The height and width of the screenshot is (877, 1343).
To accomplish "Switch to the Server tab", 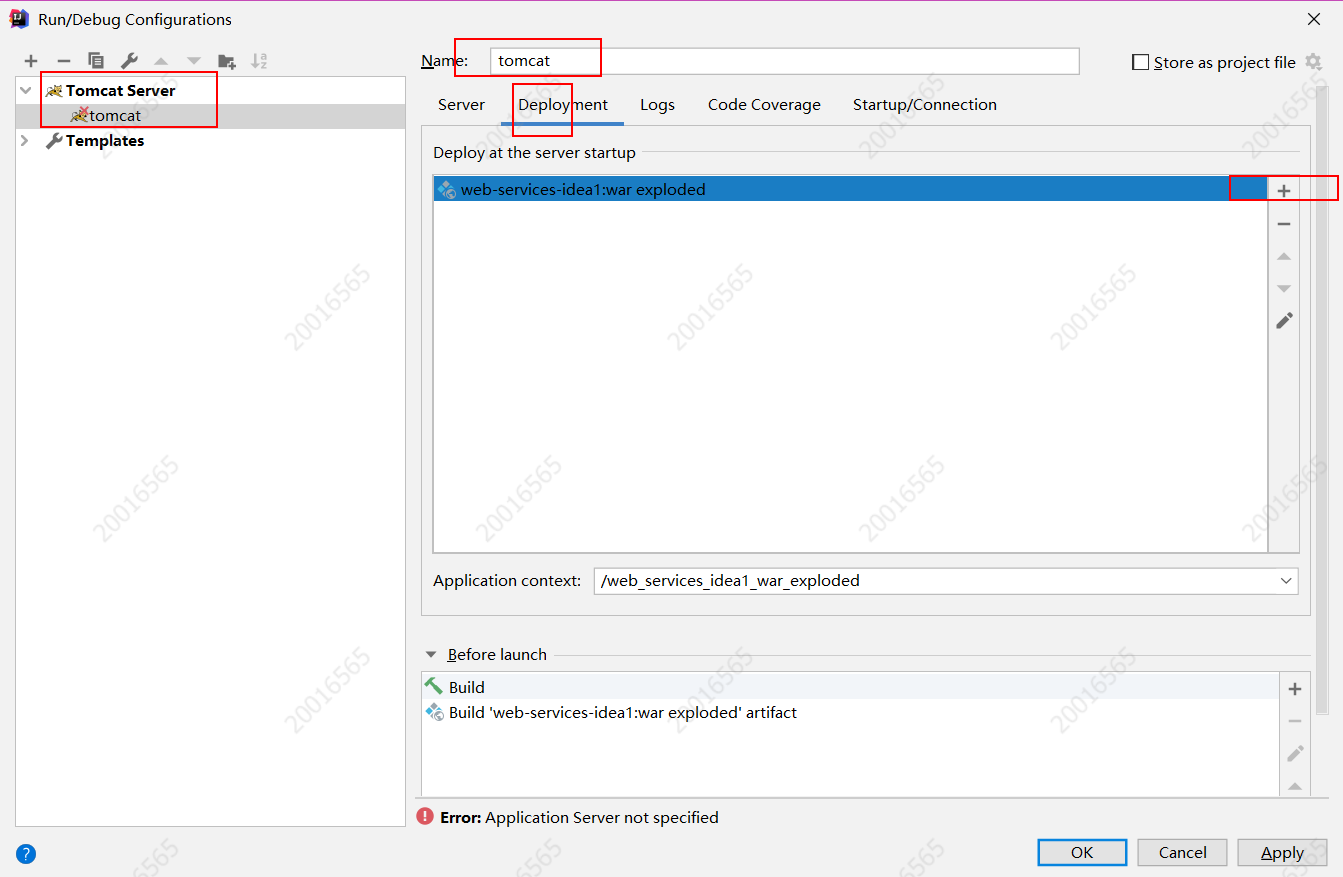I will (461, 105).
